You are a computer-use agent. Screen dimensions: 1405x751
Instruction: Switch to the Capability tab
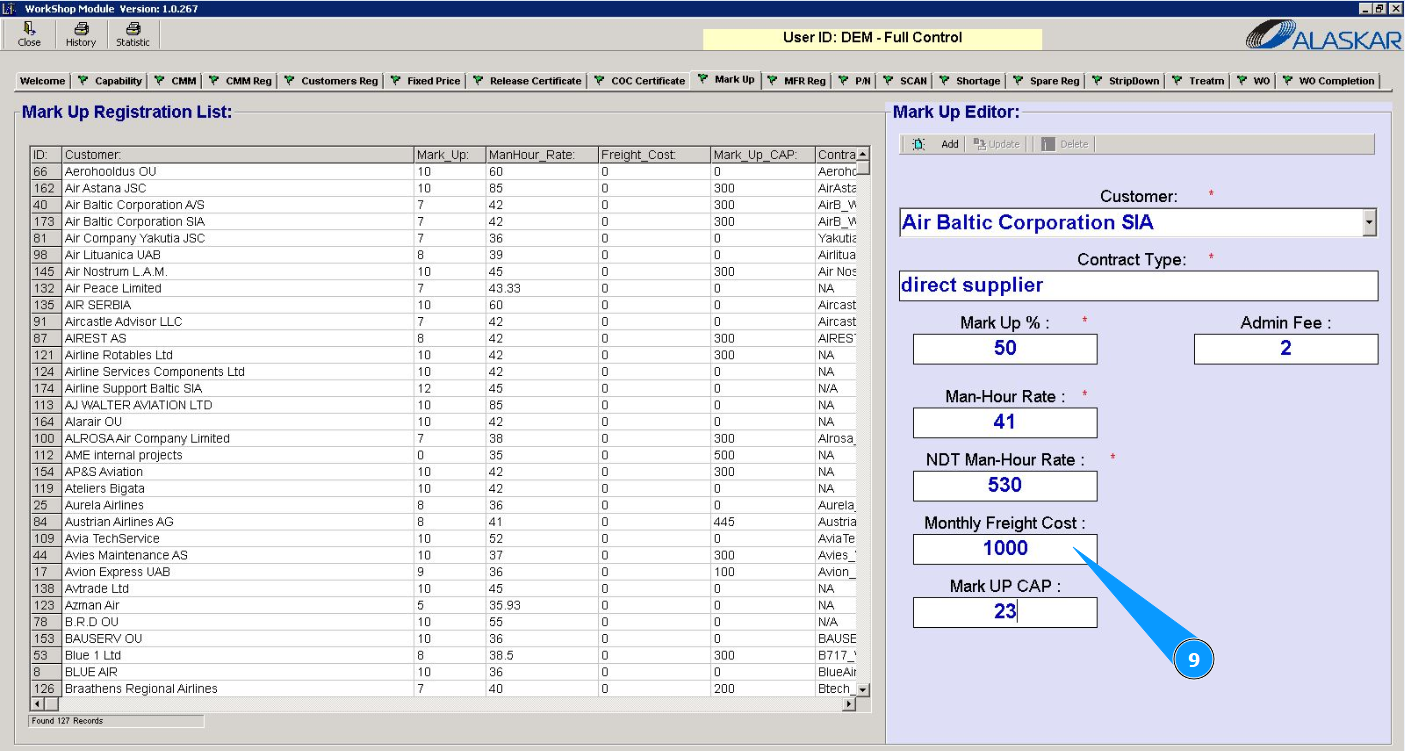coord(110,81)
